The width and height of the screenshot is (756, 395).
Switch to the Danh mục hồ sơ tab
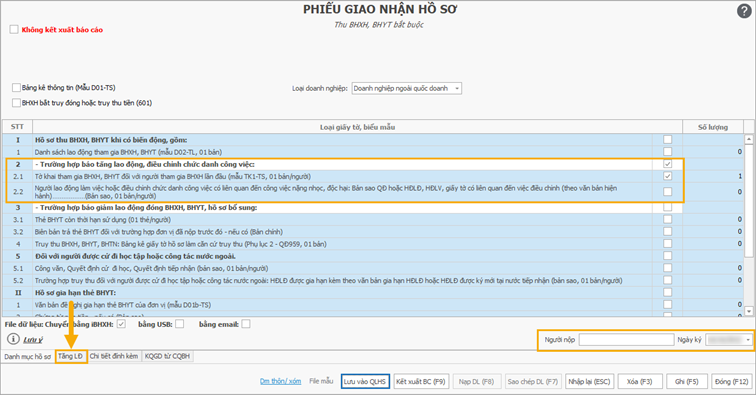tap(27, 356)
